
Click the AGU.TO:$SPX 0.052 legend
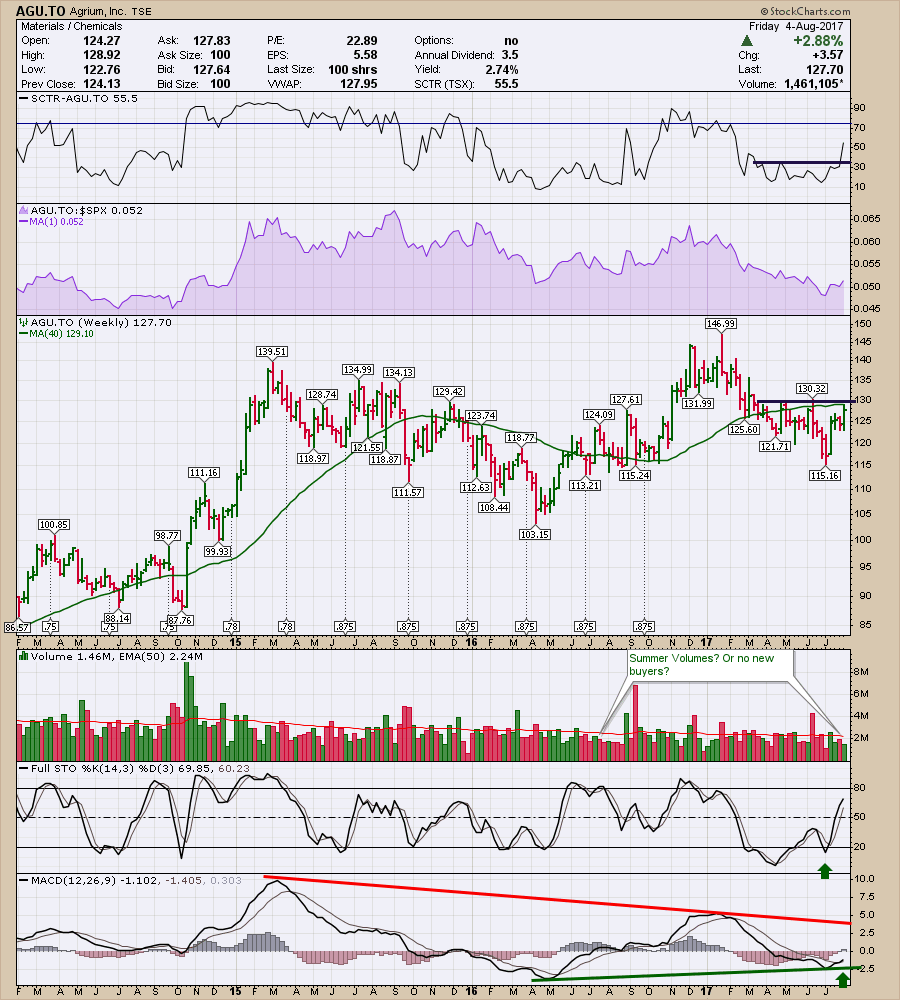[81, 210]
